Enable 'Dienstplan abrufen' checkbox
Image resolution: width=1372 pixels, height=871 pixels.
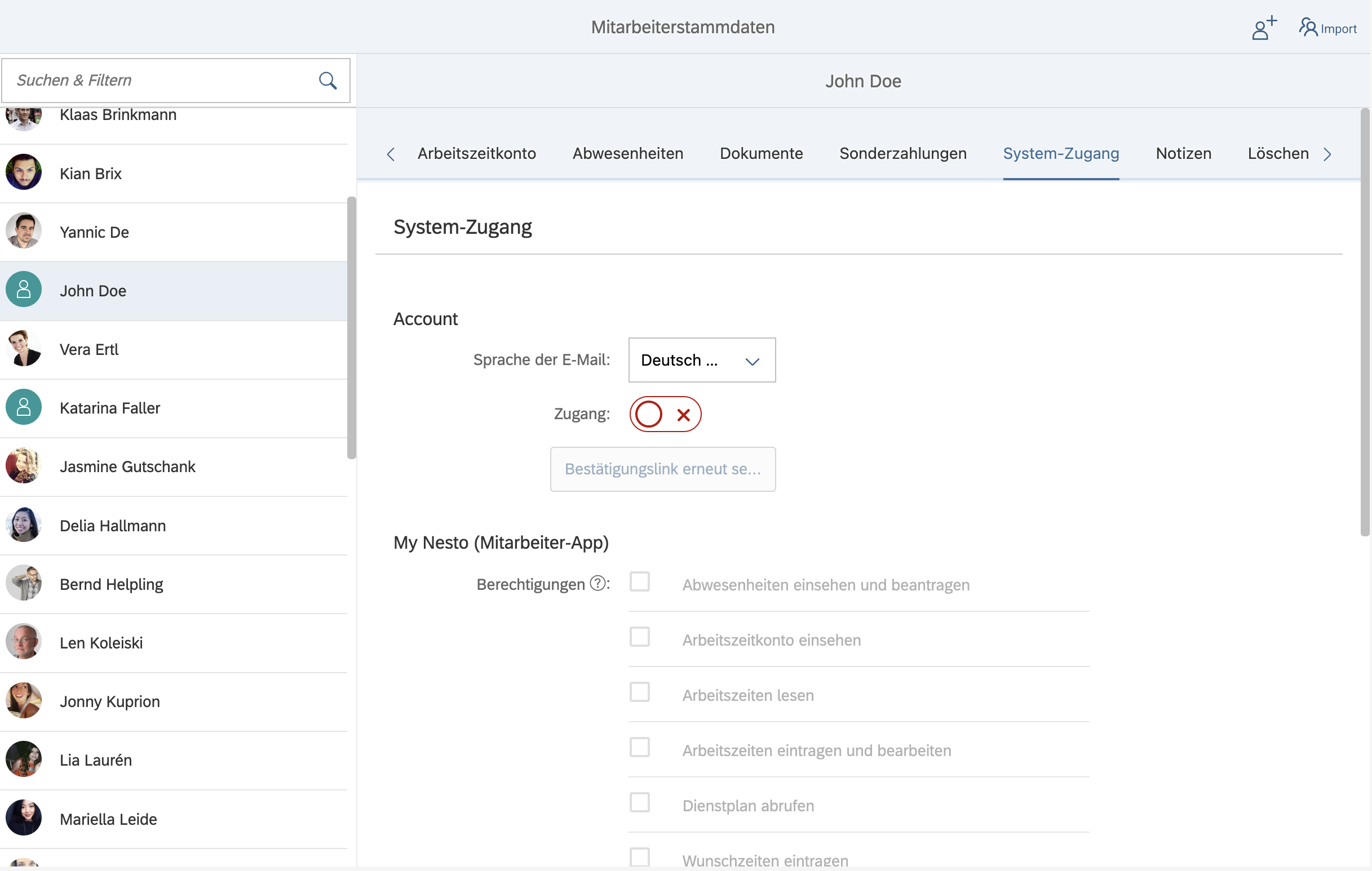639,803
